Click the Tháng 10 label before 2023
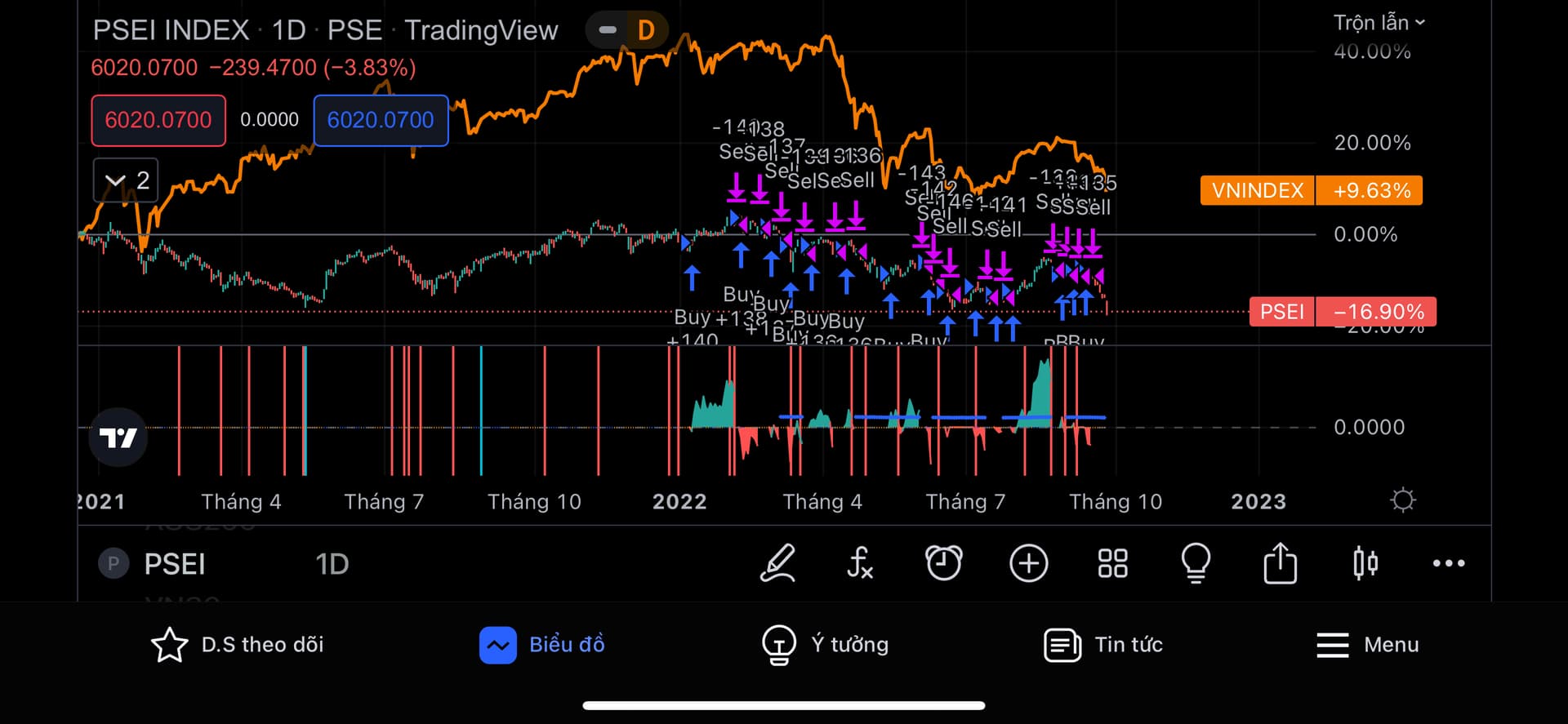1568x724 pixels. 1116,501
